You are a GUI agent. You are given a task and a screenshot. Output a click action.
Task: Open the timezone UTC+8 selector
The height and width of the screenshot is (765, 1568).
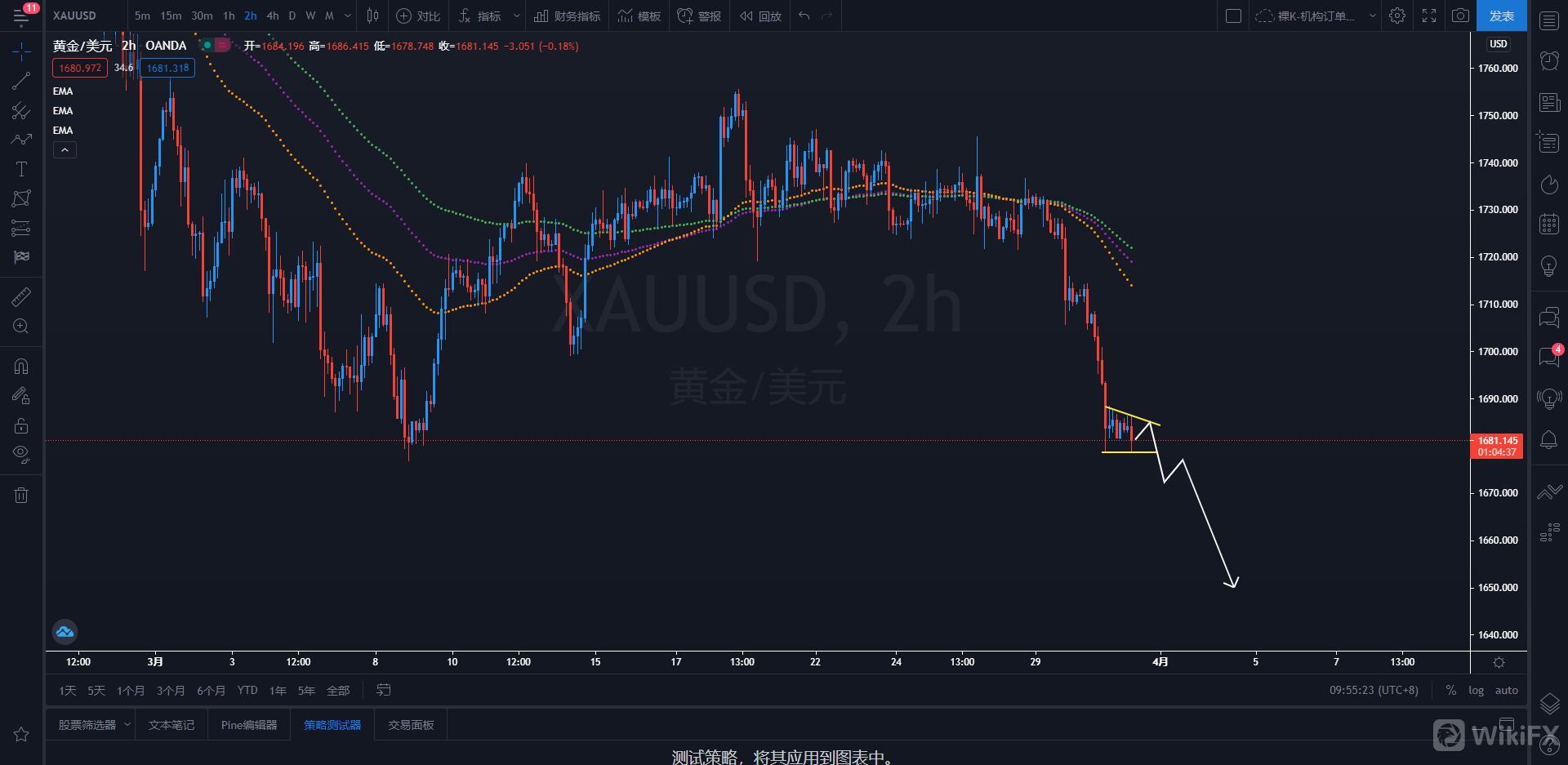click(x=1374, y=691)
